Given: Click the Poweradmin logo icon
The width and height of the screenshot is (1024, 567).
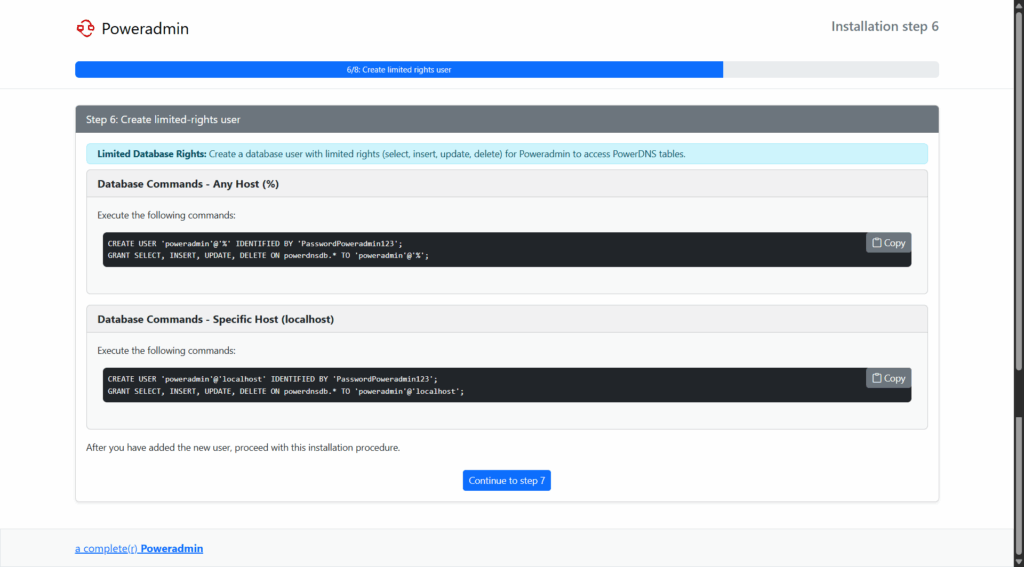Looking at the screenshot, I should (86, 28).
